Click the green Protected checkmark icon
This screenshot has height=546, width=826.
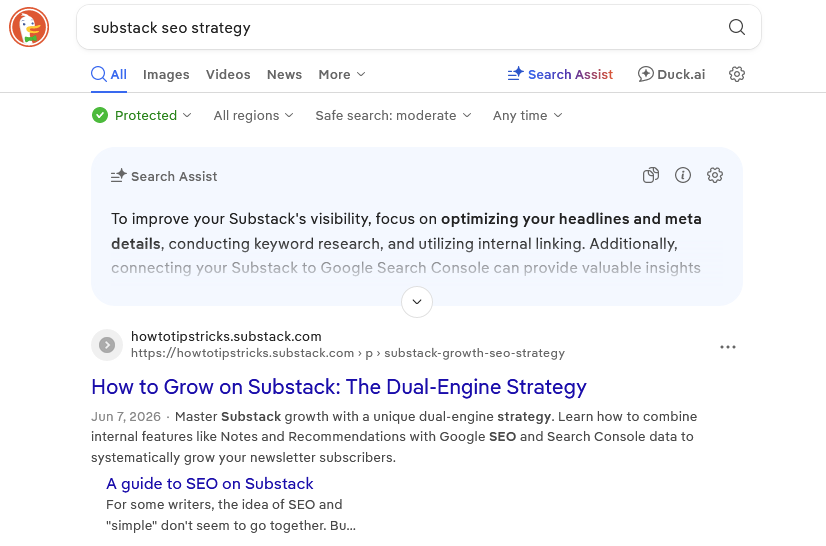pos(100,115)
